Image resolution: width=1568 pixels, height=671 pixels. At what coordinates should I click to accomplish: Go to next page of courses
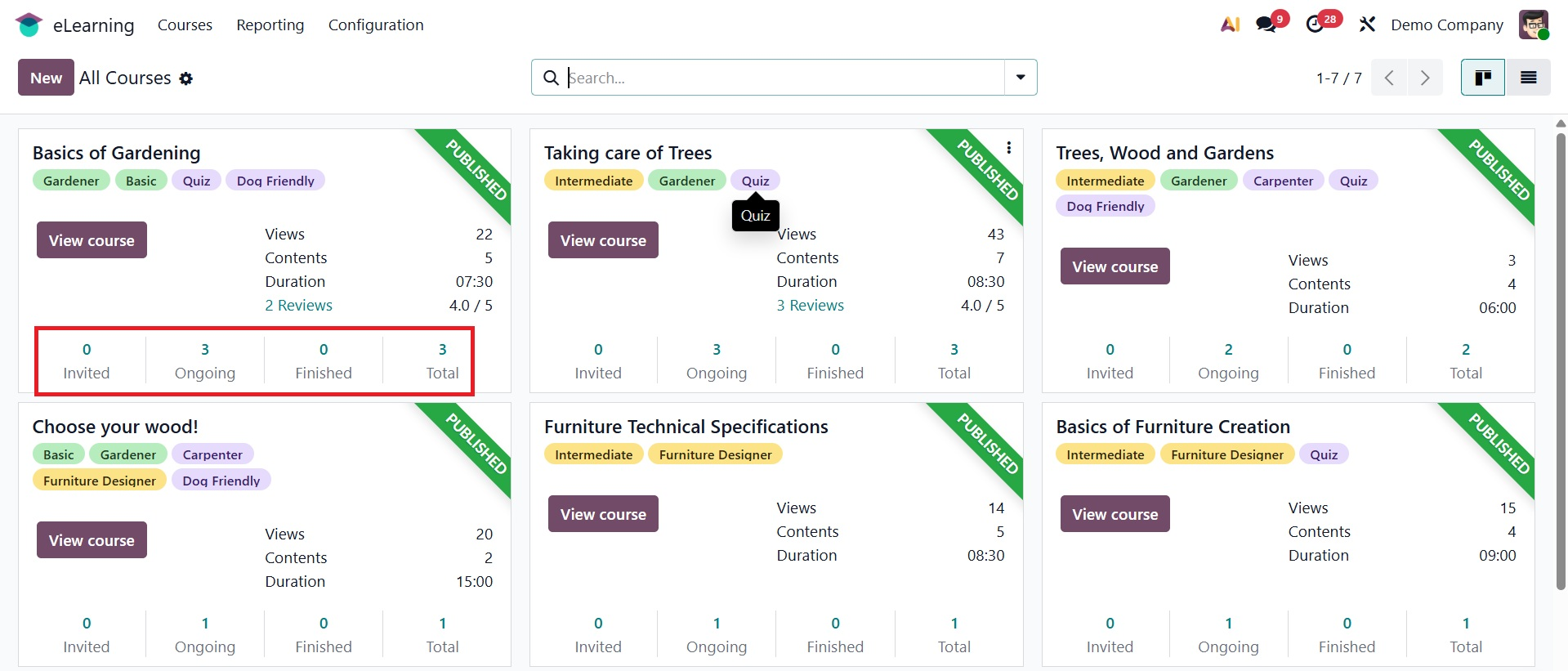click(1425, 78)
